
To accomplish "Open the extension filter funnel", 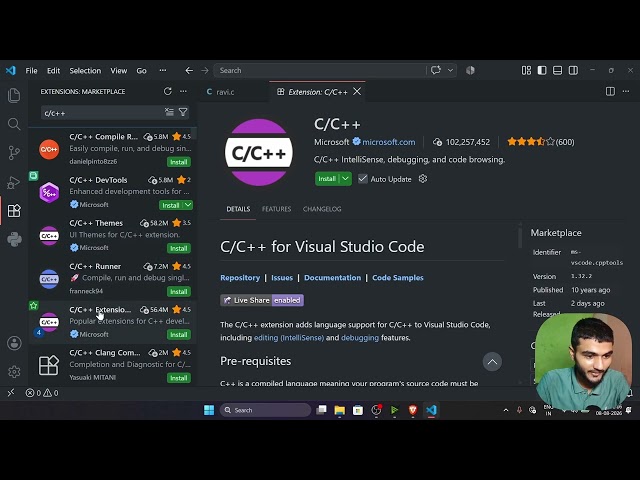I will (183, 112).
